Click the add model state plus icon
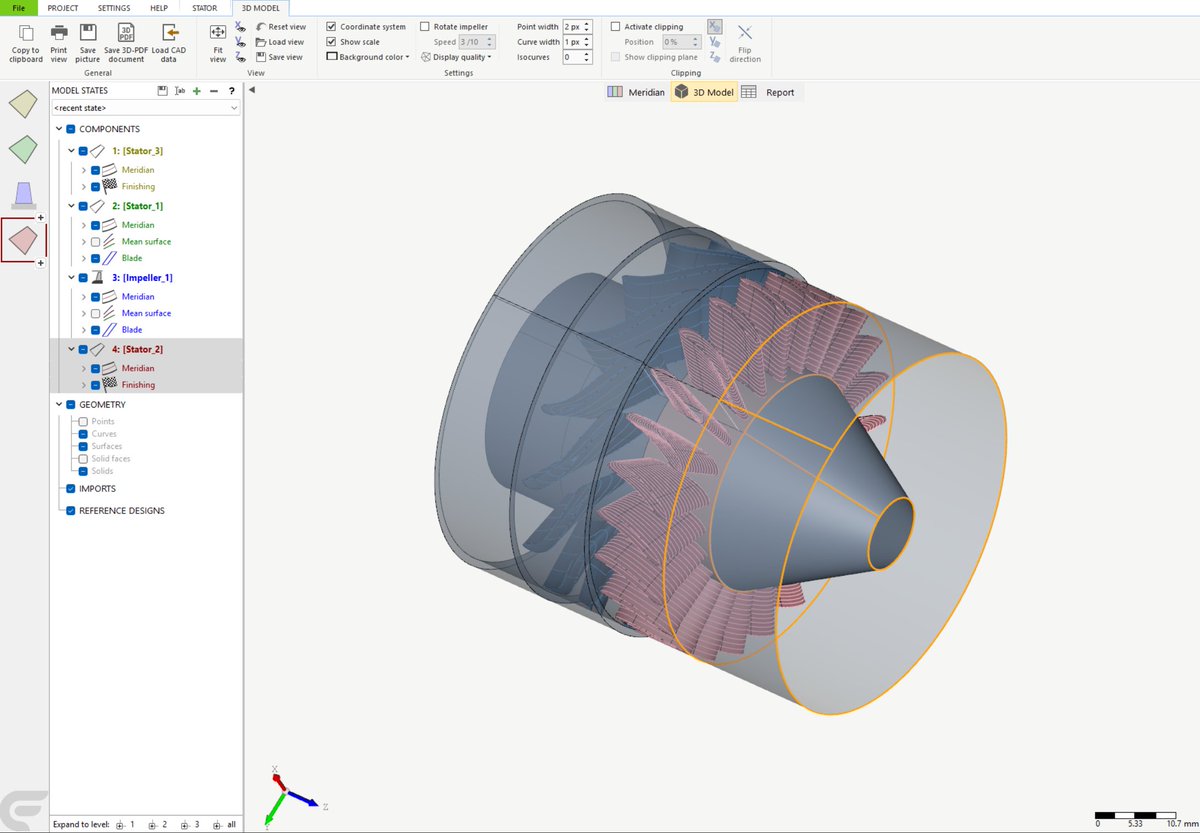1200x833 pixels. coord(197,91)
